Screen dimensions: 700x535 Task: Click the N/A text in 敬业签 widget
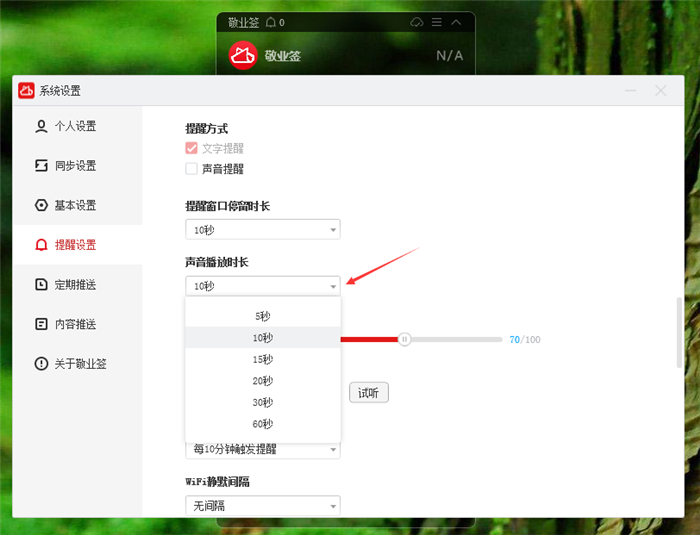[x=450, y=56]
